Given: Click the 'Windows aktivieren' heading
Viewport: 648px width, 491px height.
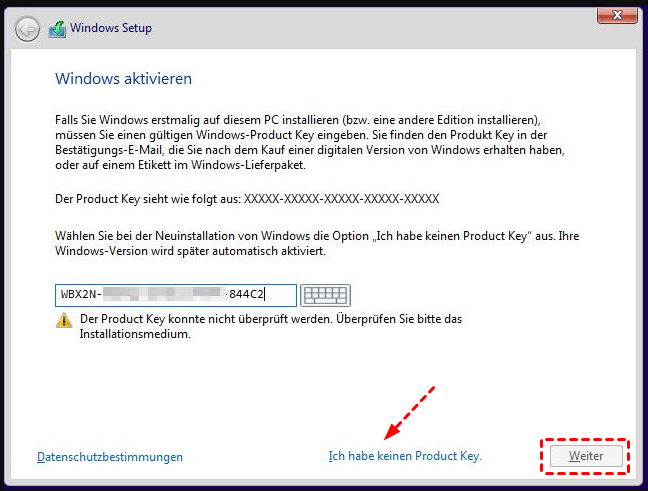Looking at the screenshot, I should coord(124,79).
